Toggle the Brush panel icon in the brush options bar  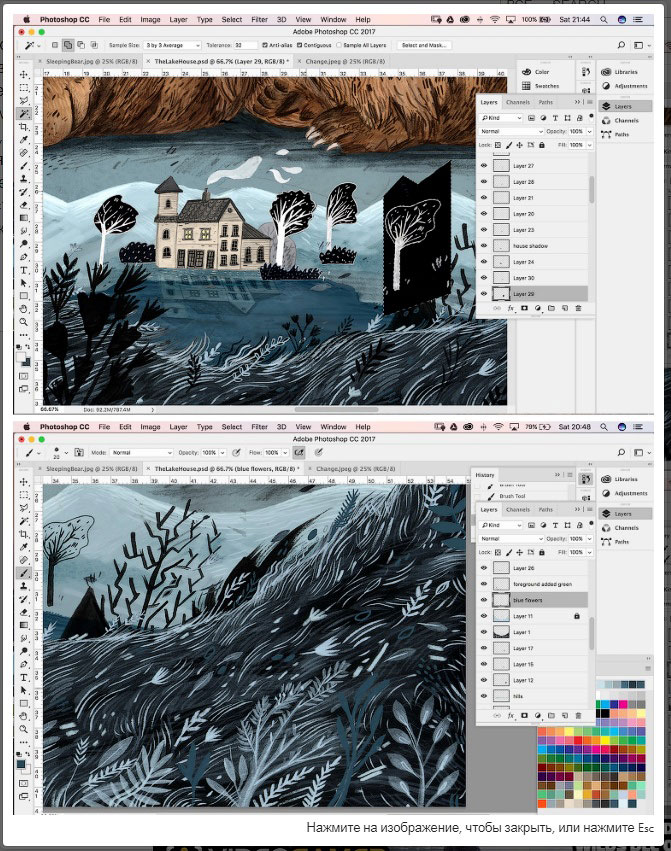pyautogui.click(x=79, y=452)
